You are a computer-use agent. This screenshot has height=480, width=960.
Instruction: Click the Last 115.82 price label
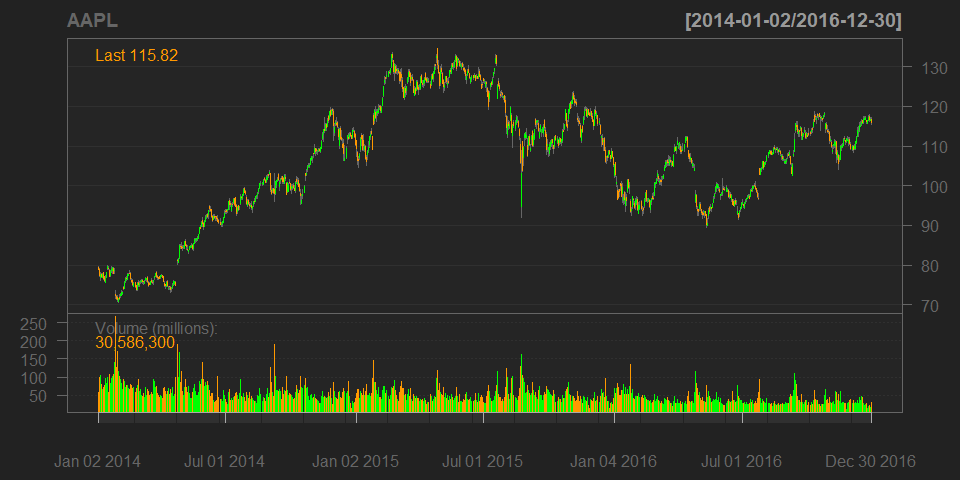click(x=137, y=56)
